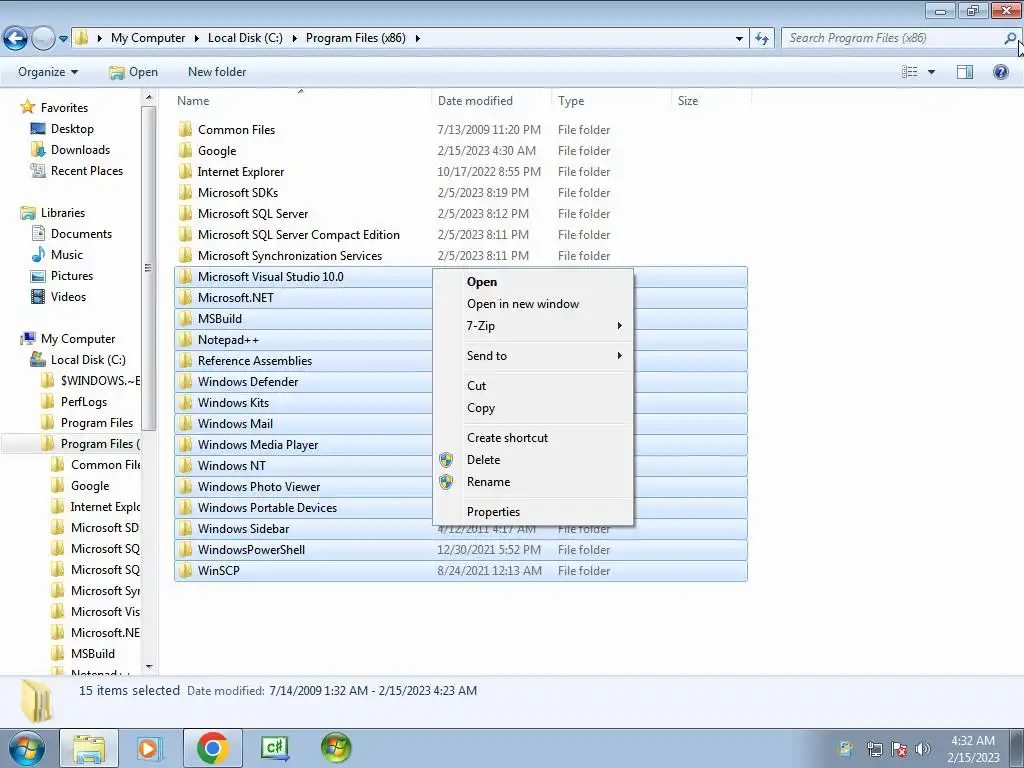
Task: Open the view options dropdown arrow
Action: [x=931, y=72]
